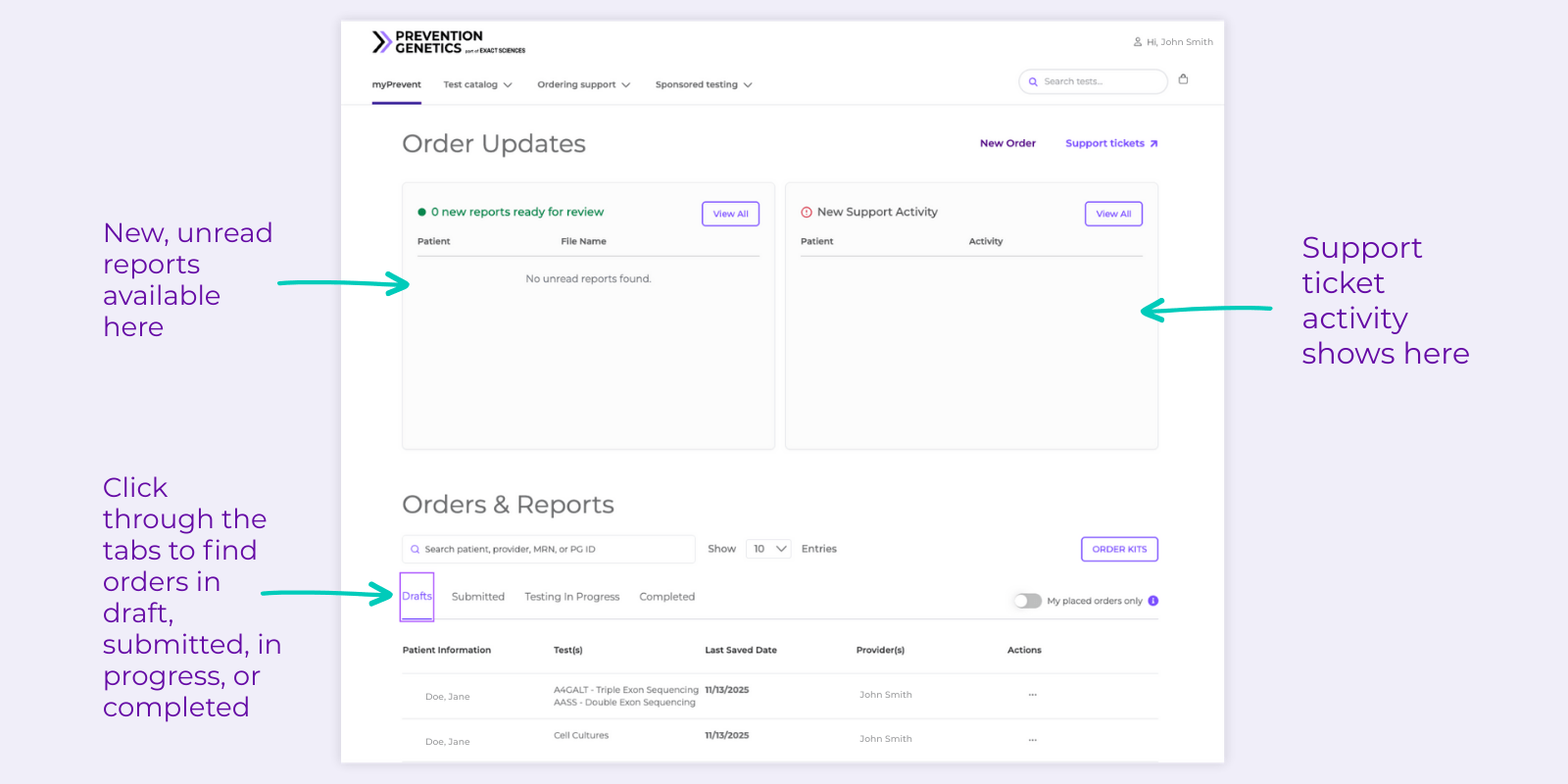Open actions ellipsis for Cell Cultures order
The height and width of the screenshot is (784, 1568).
pyautogui.click(x=1032, y=740)
